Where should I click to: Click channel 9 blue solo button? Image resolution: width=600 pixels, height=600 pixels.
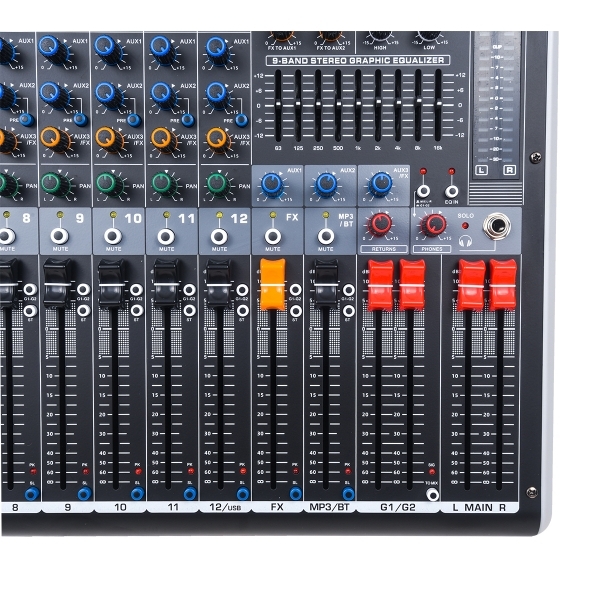tap(85, 494)
